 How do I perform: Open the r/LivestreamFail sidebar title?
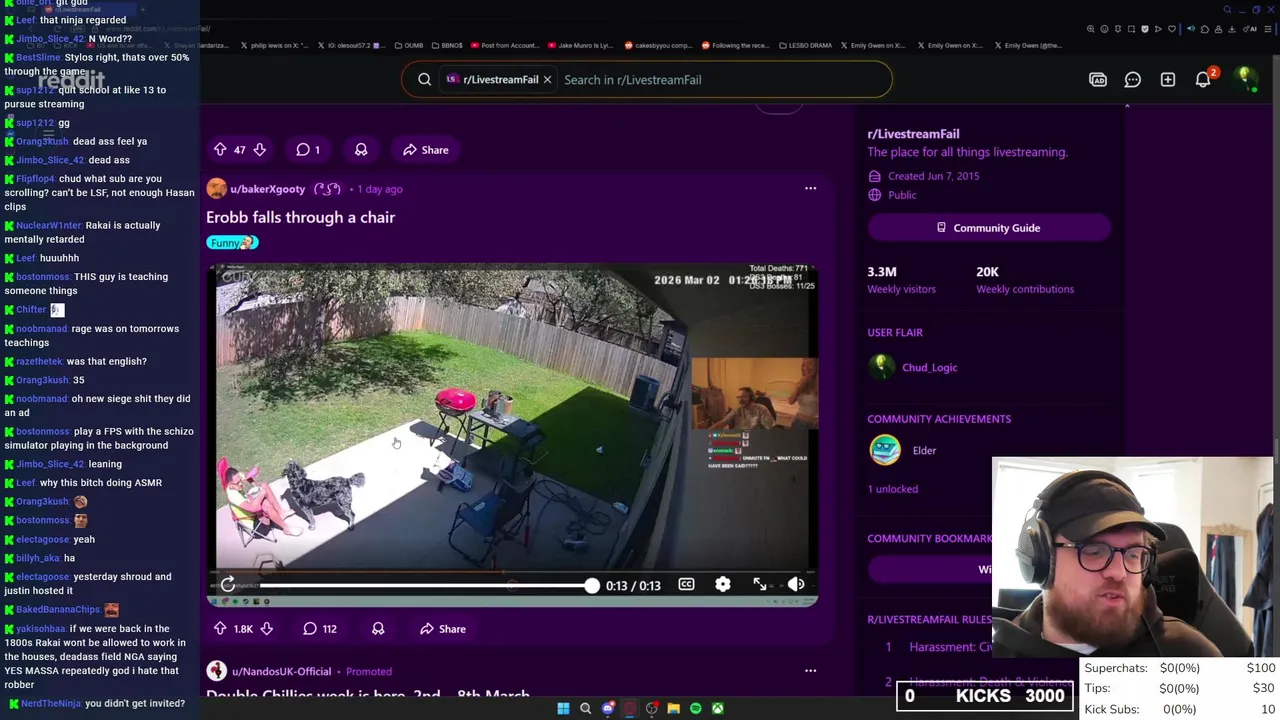pyautogui.click(x=913, y=134)
